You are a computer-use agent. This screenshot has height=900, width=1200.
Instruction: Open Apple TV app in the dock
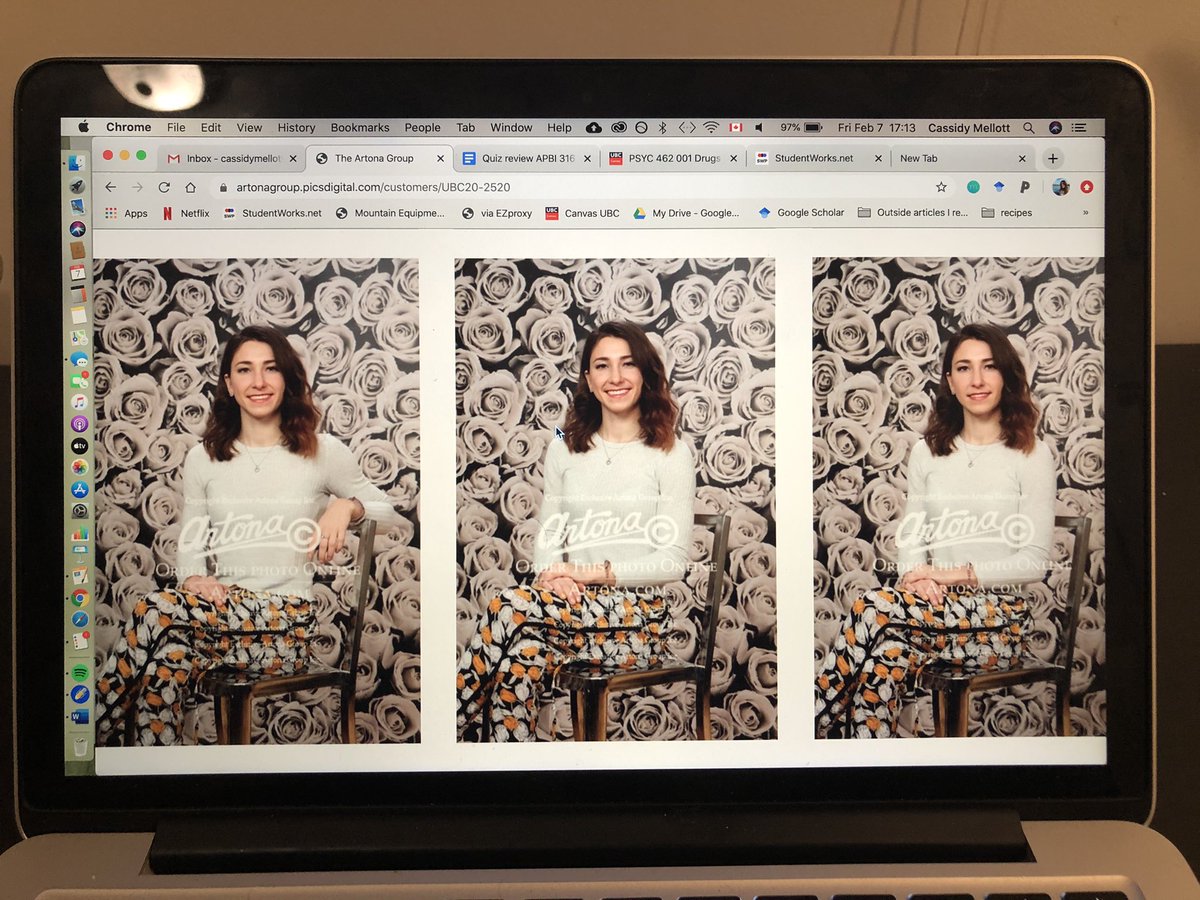(x=79, y=446)
